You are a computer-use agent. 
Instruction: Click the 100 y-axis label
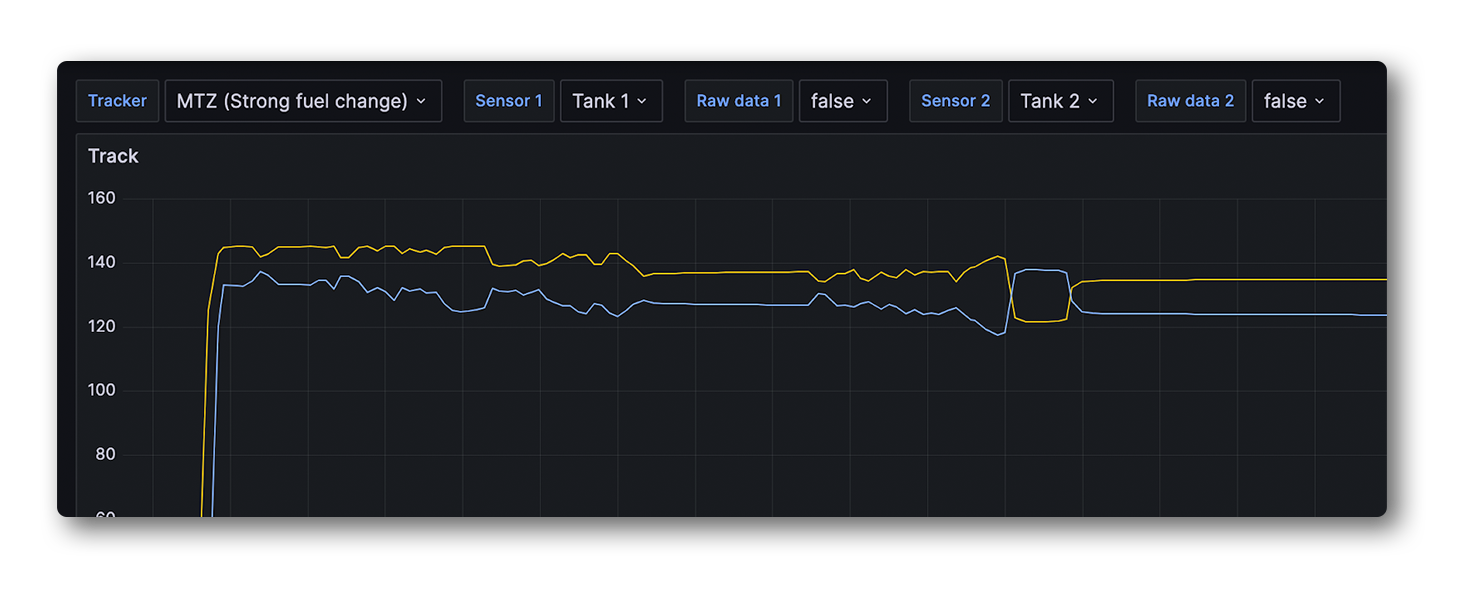click(x=102, y=390)
